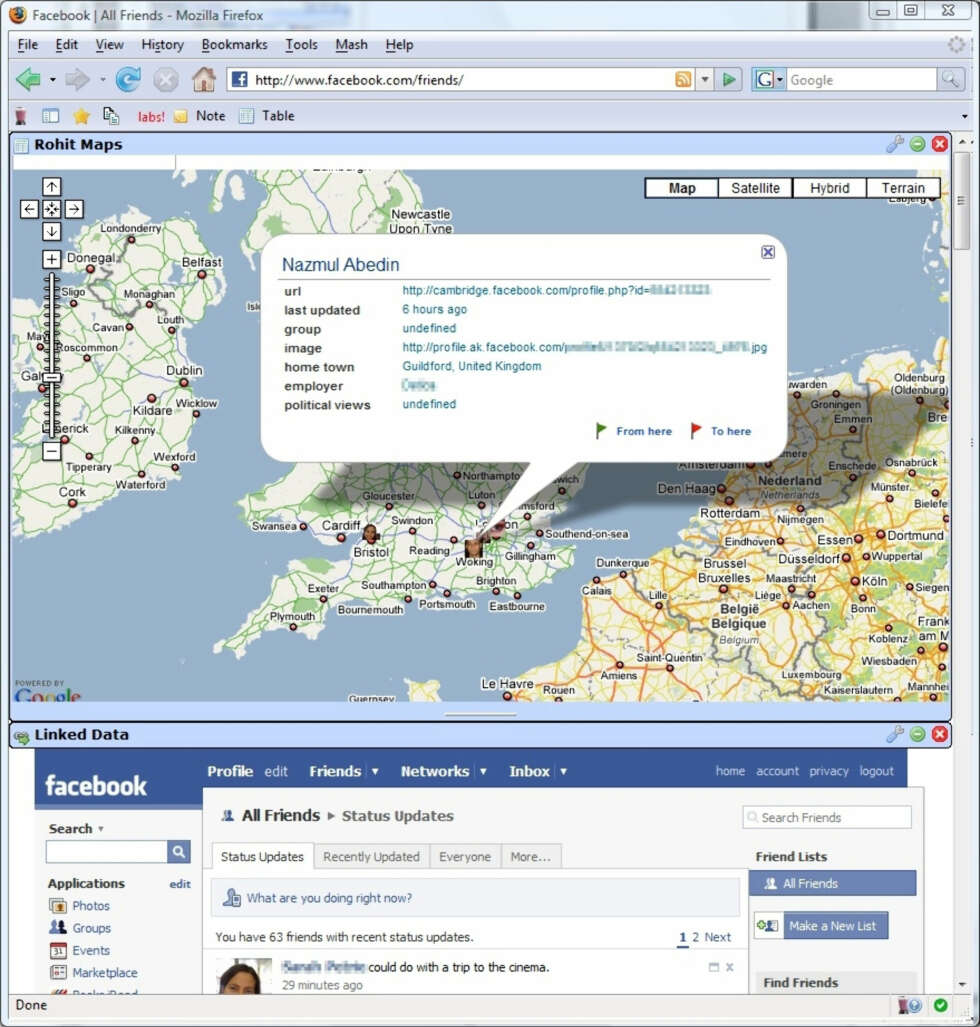Open the search engine selector dropdown
Viewport: 980px width, 1027px height.
click(x=780, y=80)
